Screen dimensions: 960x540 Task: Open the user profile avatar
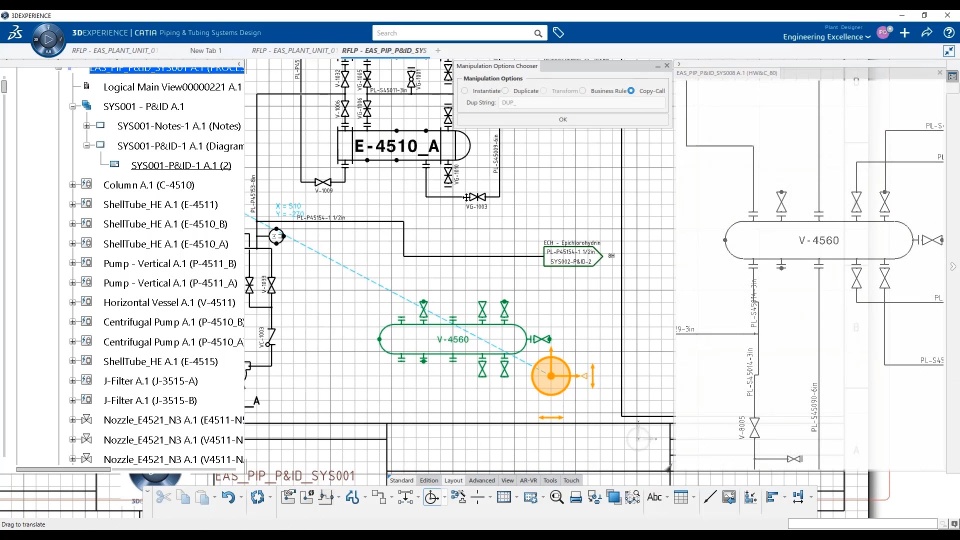coord(883,32)
